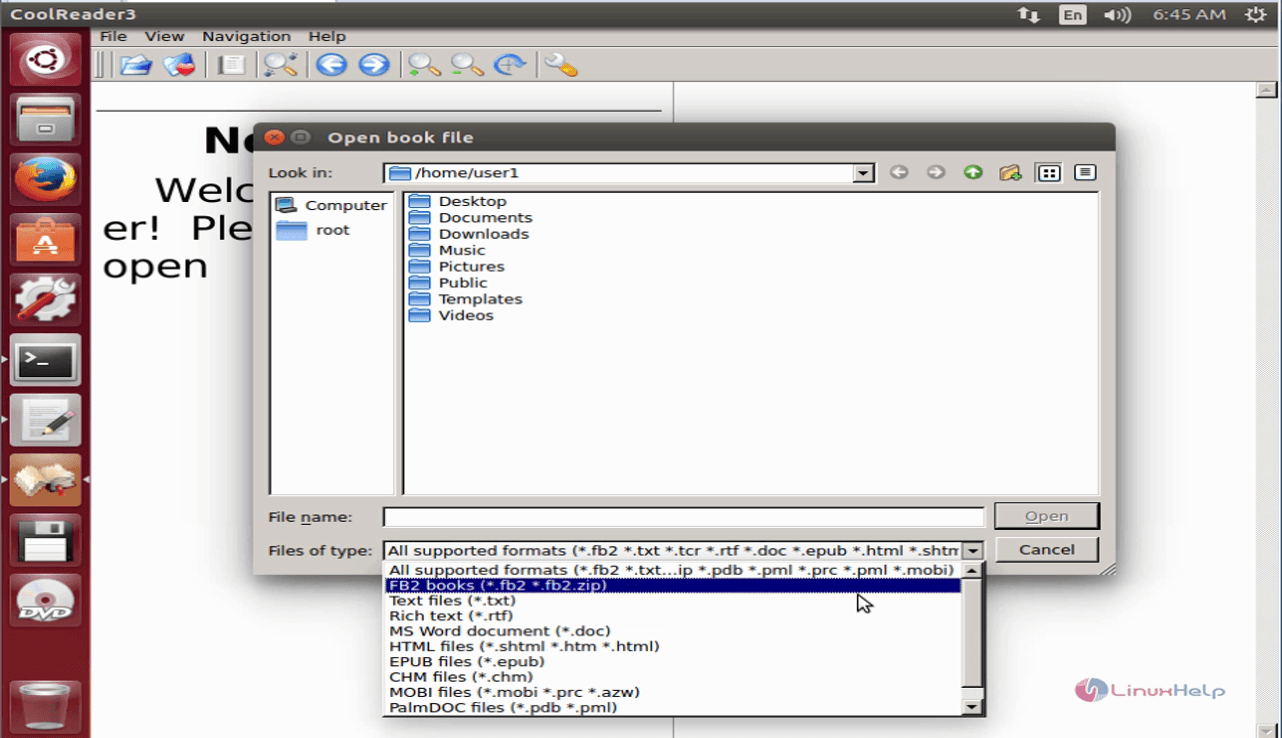Viewport: 1282px width, 738px height.
Task: Select the Pictures folder
Action: [x=457, y=266]
